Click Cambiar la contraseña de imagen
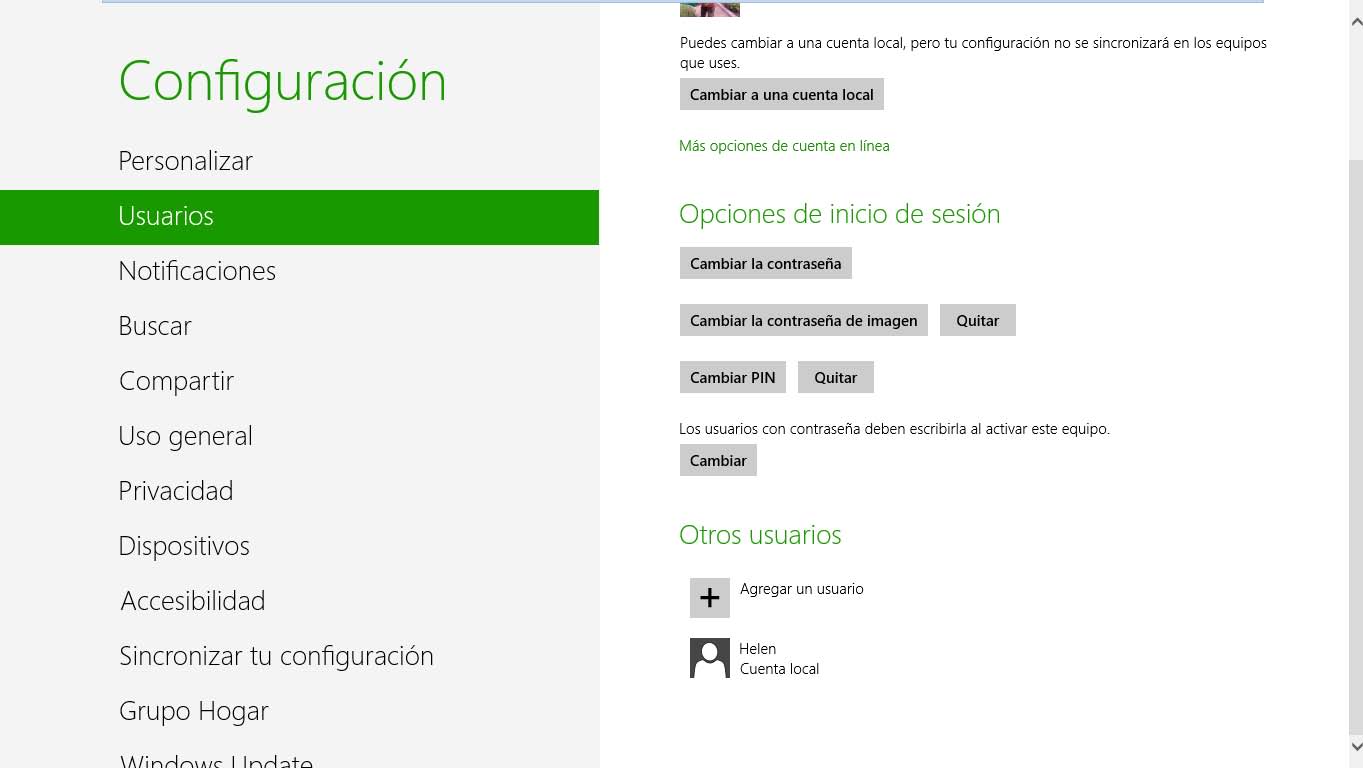This screenshot has width=1363, height=768. (x=803, y=321)
